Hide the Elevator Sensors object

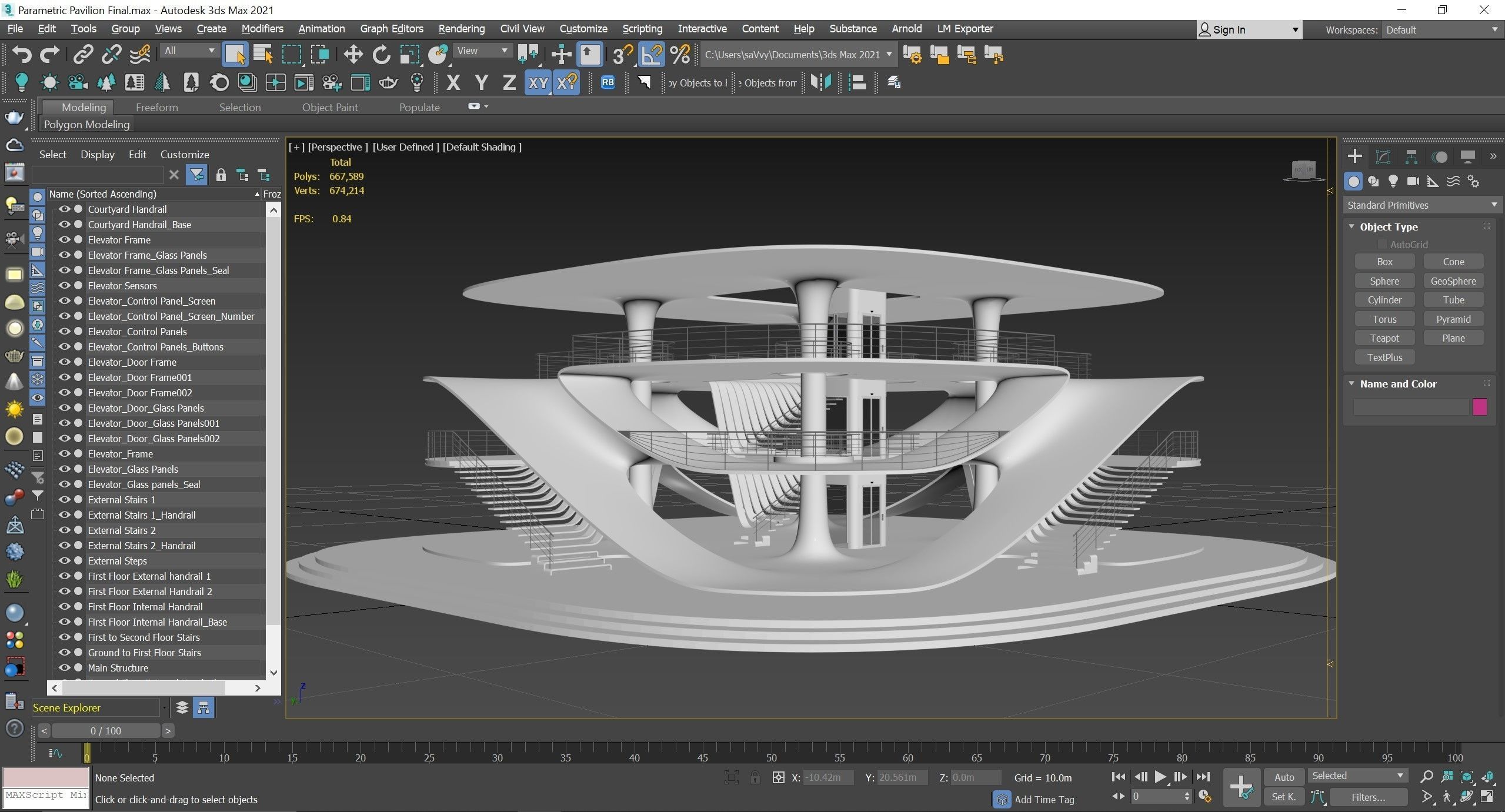(x=64, y=285)
